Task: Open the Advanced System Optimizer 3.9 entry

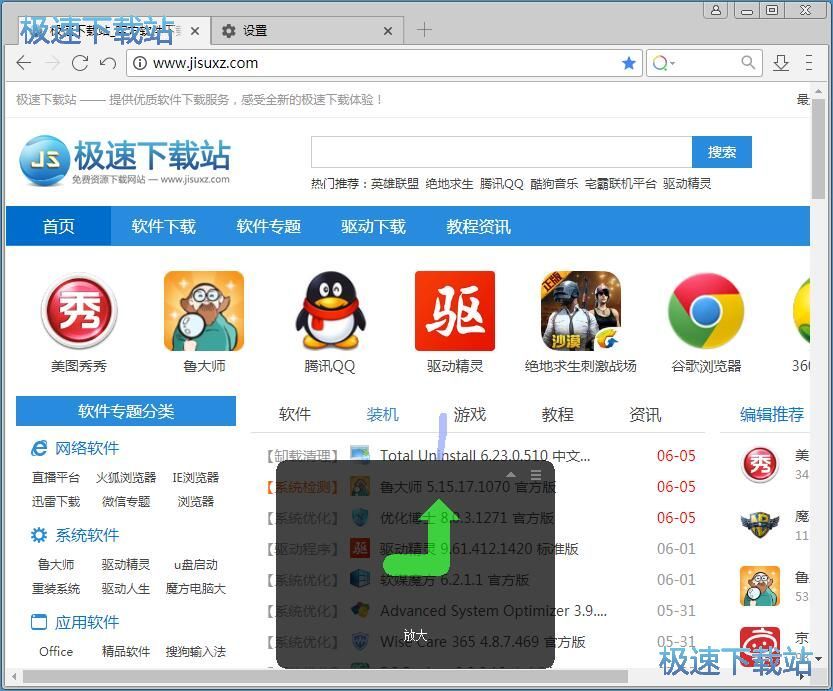Action: 493,611
